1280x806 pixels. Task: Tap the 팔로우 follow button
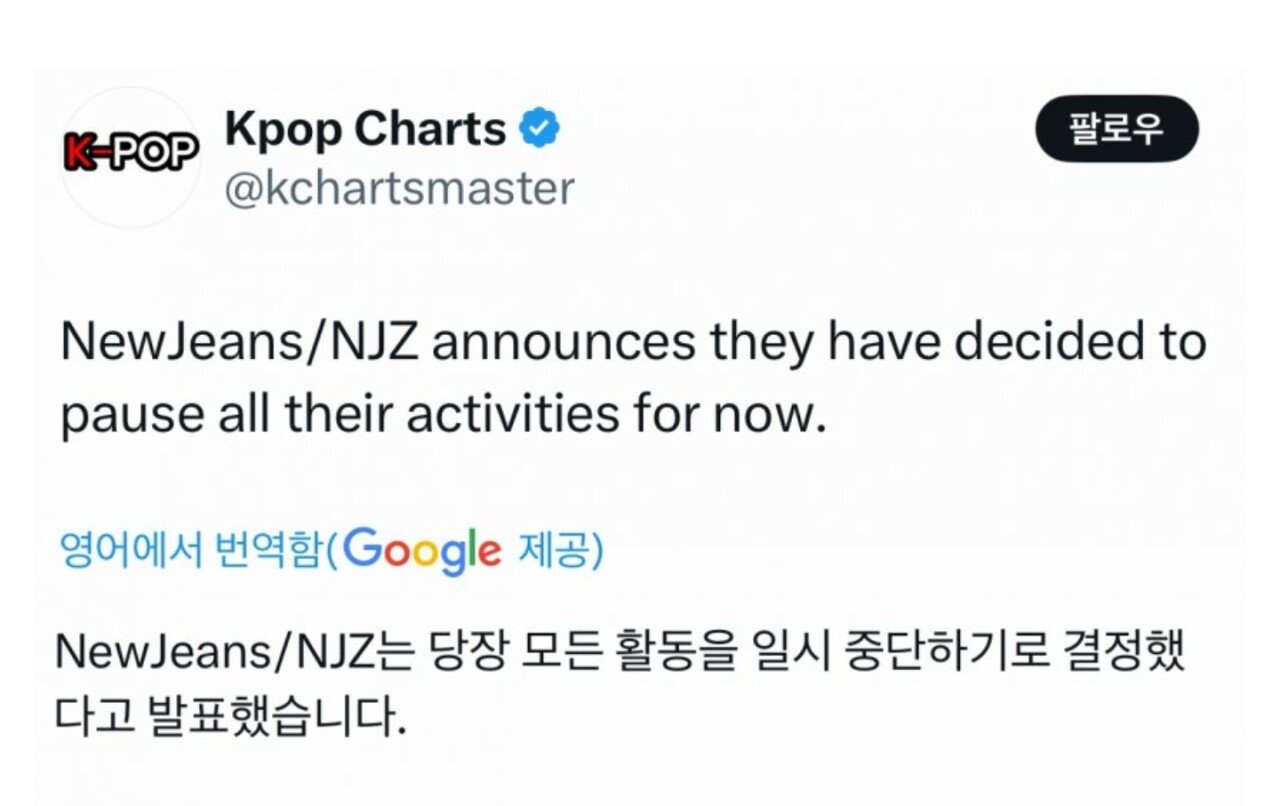(x=1116, y=128)
